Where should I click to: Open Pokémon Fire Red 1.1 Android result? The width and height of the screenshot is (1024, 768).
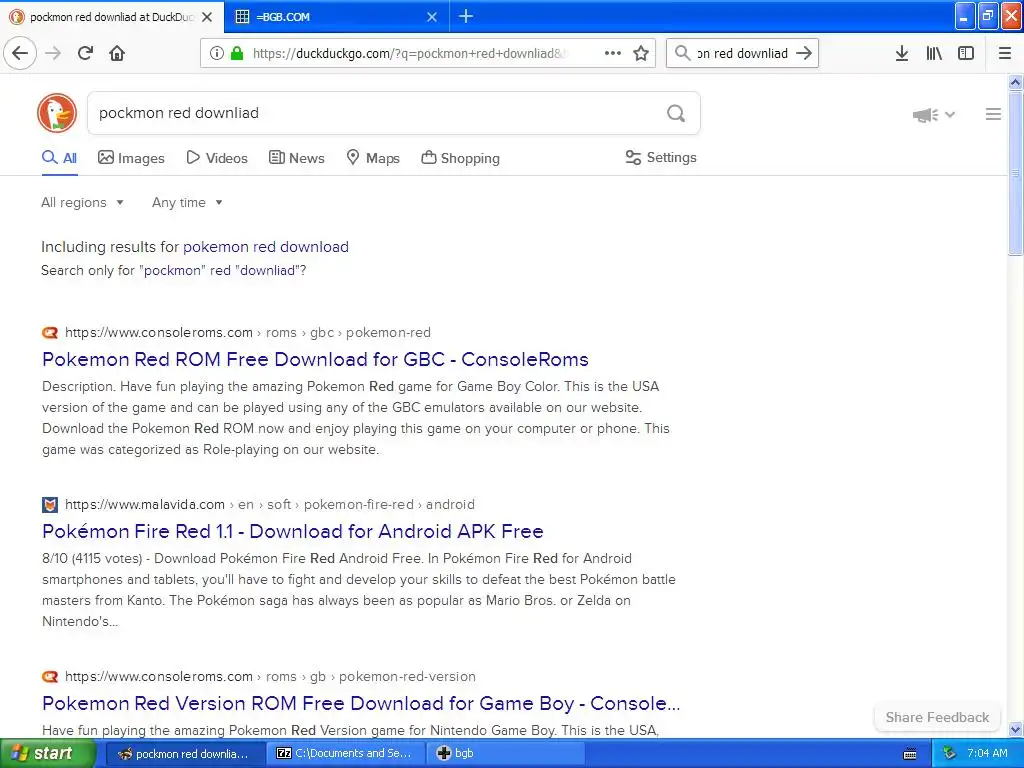click(293, 532)
